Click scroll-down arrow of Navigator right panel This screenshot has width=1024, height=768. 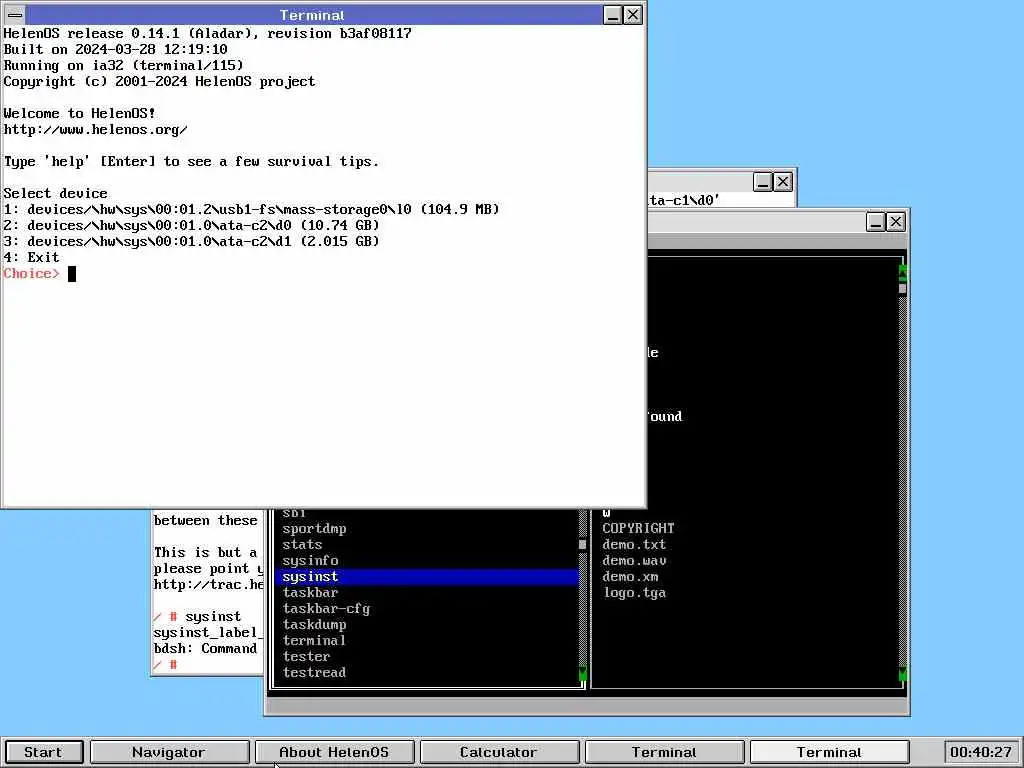pos(903,673)
